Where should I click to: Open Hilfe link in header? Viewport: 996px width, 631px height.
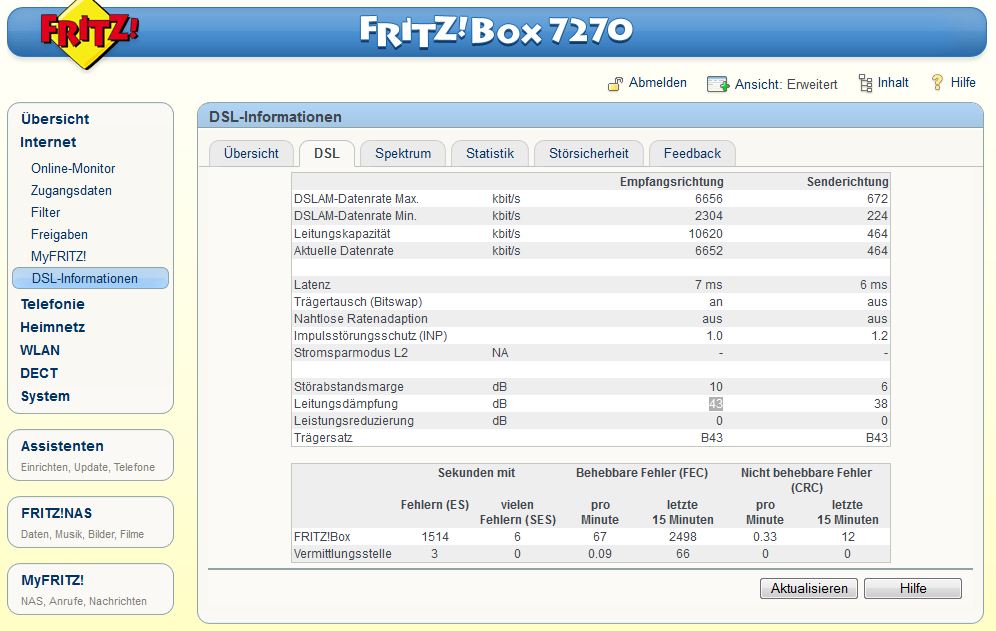(962, 83)
